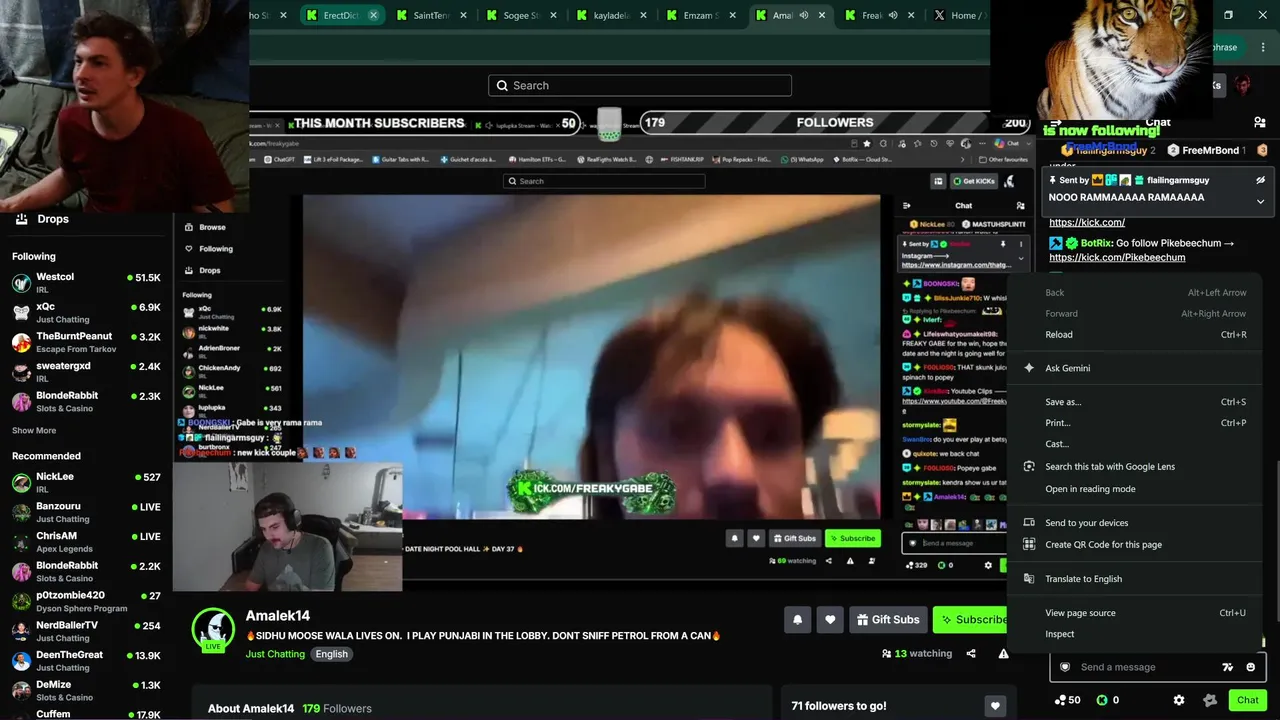Open DeenTheGreat from Recommended channels
Image resolution: width=1280 pixels, height=720 pixels.
click(86, 661)
